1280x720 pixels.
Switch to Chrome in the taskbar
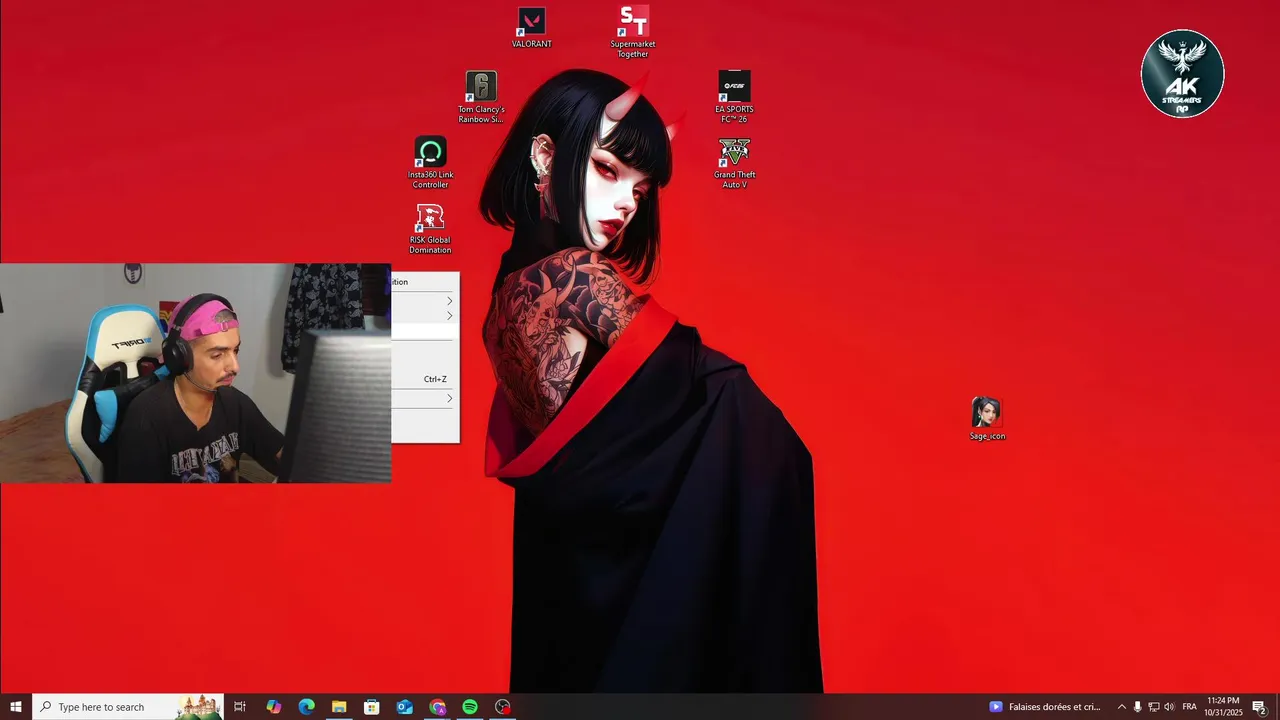pyautogui.click(x=437, y=707)
